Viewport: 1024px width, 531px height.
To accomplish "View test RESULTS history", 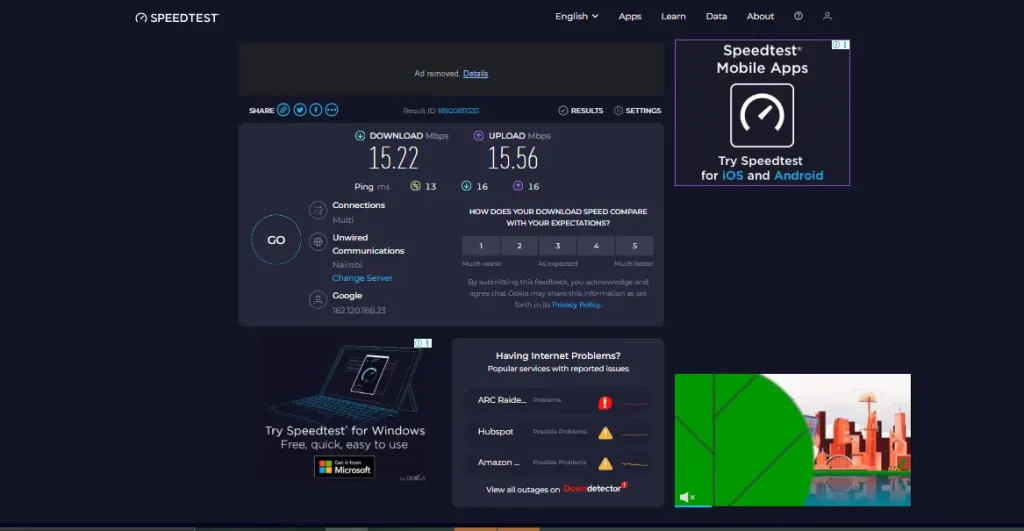I will 581,110.
